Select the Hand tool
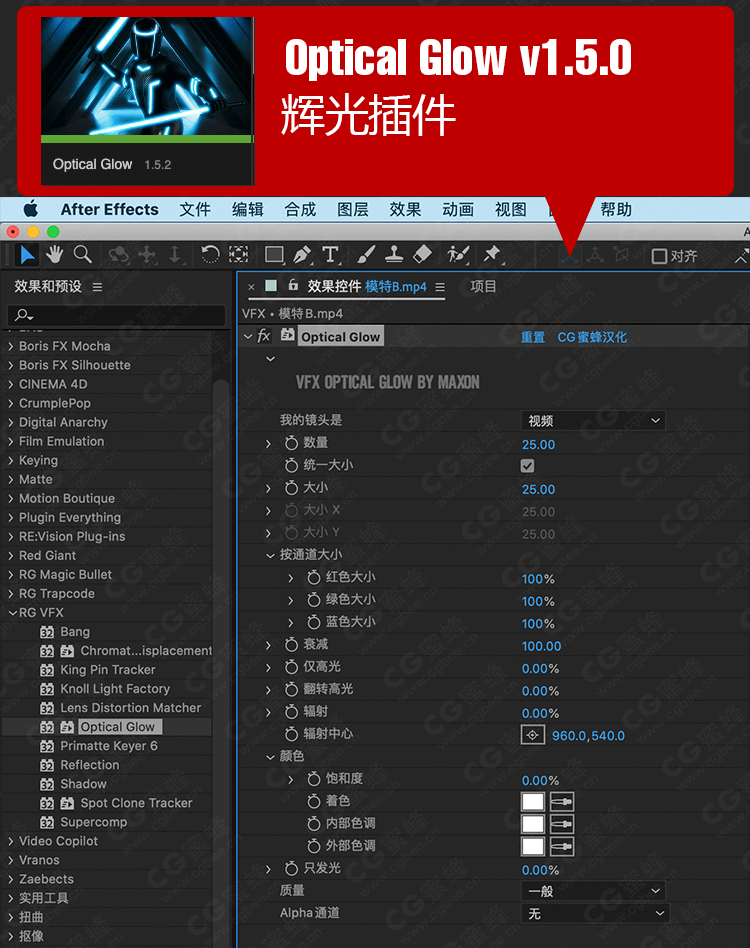This screenshot has width=750, height=948. 55,255
